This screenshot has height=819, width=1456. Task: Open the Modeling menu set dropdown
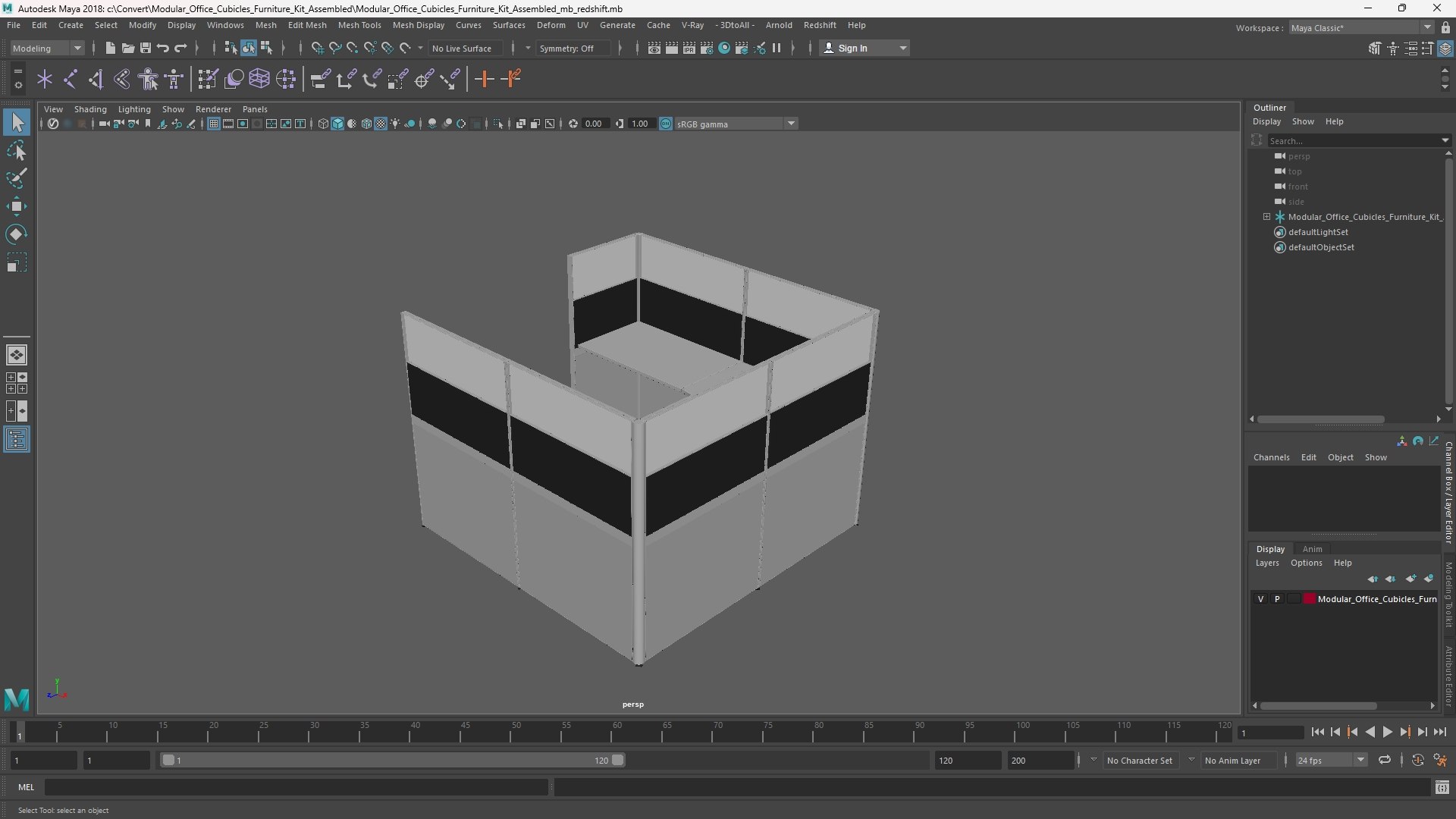[x=46, y=48]
